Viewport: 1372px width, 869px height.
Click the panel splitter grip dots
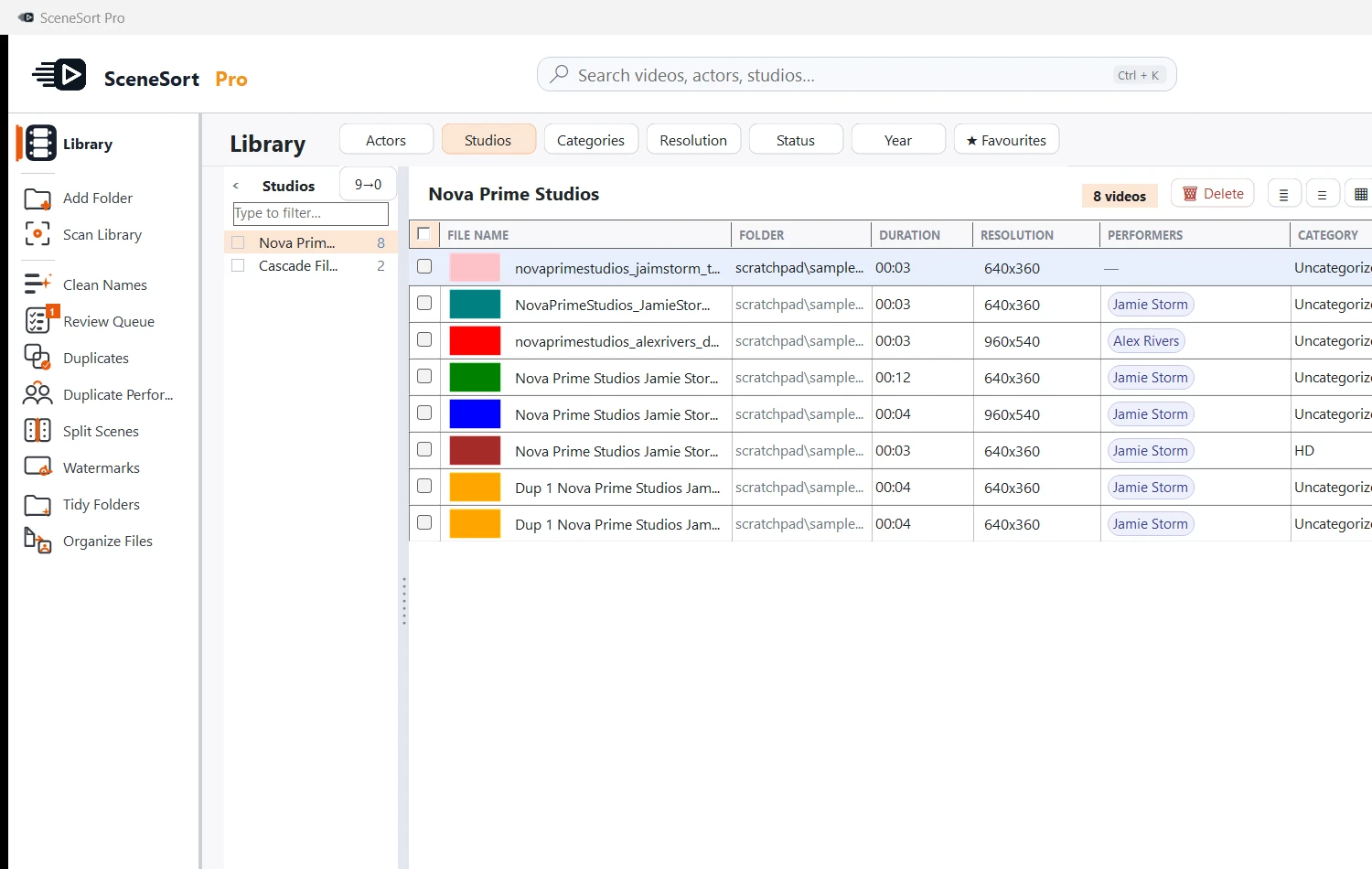403,601
